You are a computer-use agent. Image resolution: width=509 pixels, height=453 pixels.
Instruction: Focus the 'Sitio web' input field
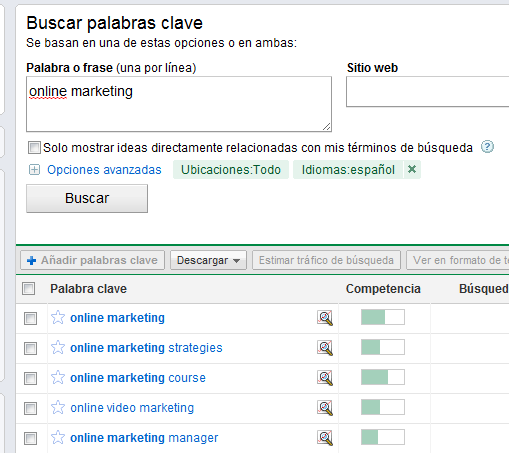click(x=428, y=92)
